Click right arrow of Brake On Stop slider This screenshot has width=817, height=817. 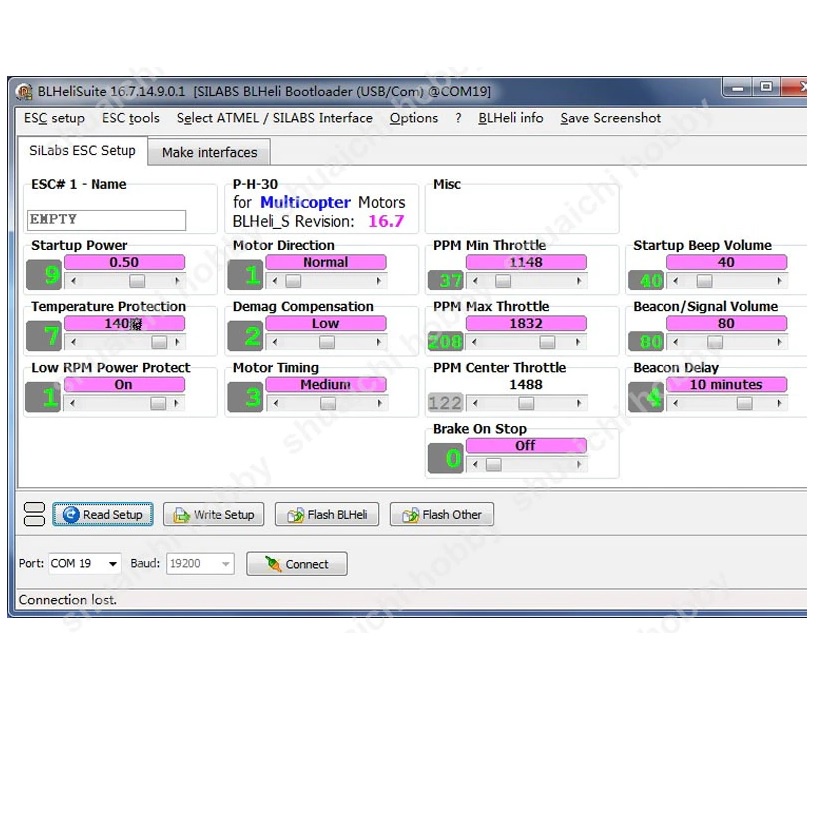click(579, 464)
